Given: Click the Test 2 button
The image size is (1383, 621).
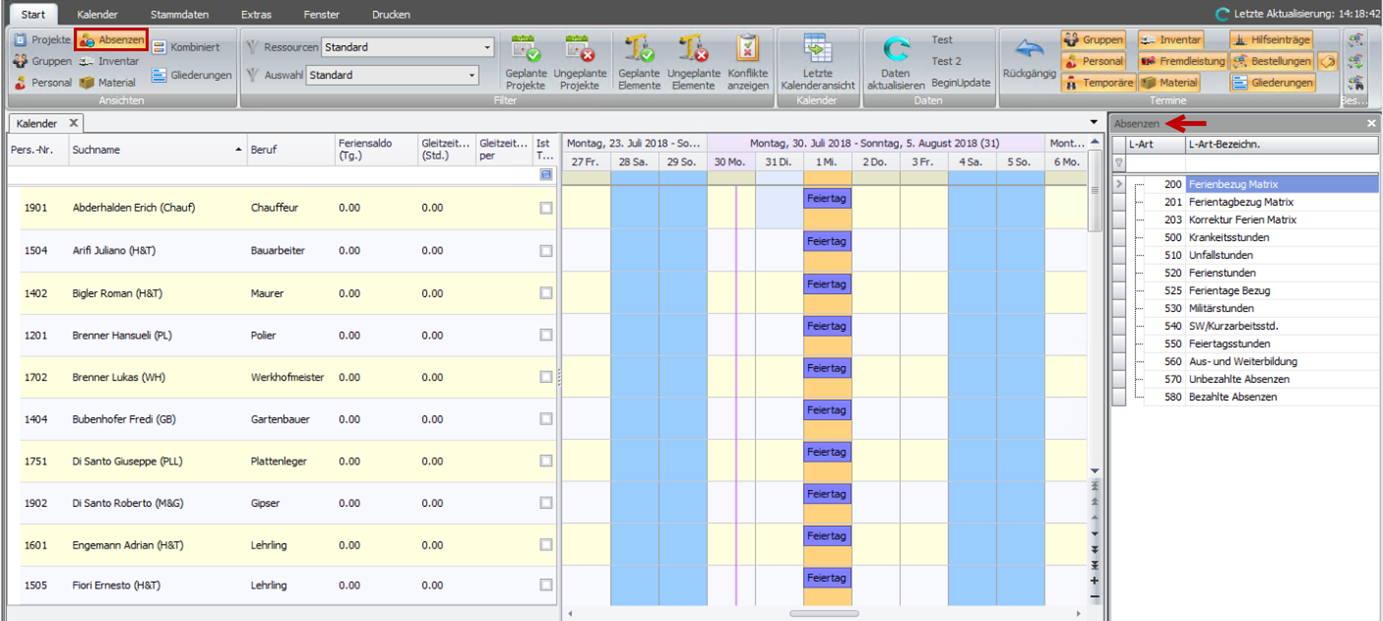Looking at the screenshot, I should coord(946,61).
